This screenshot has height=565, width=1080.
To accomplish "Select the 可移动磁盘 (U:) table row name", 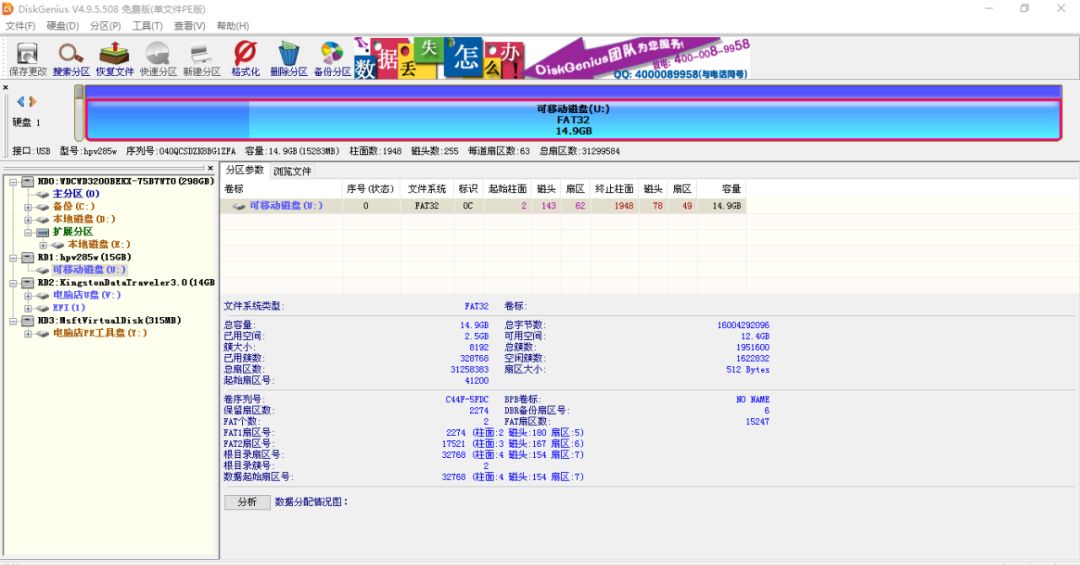I will pos(286,206).
